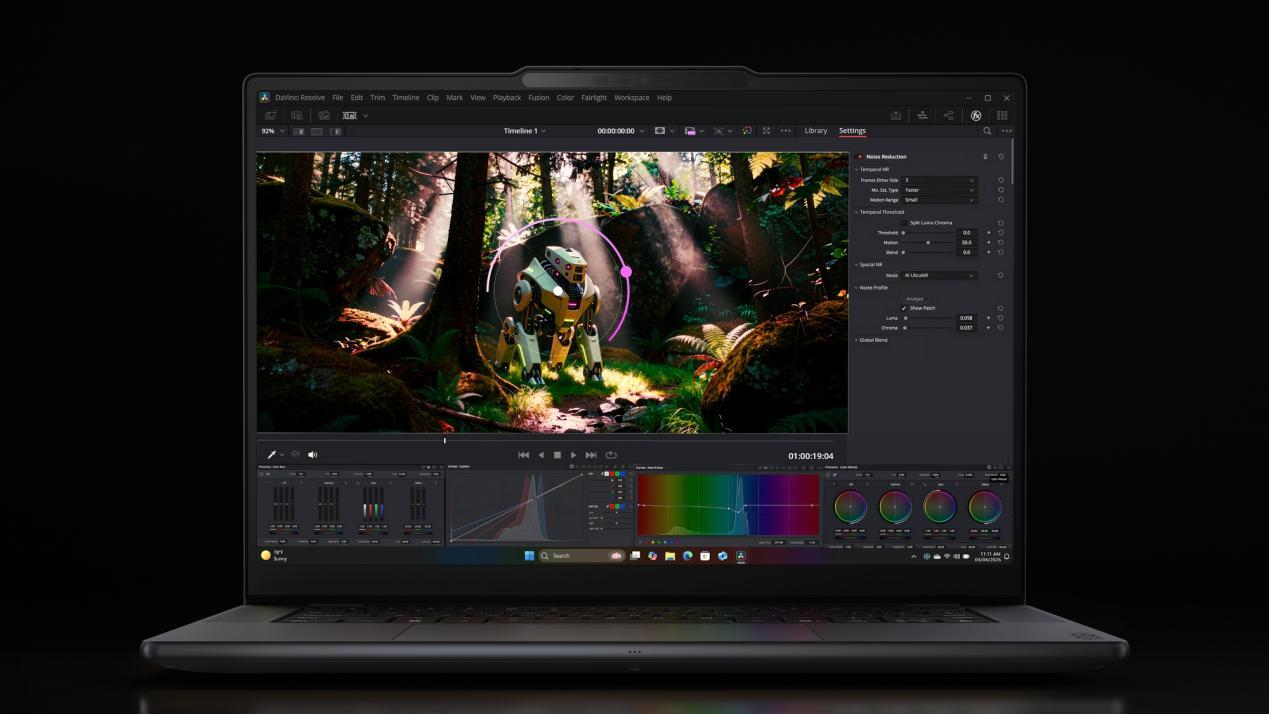1269x714 pixels.
Task: Add keyframe for Motion parameter
Action: (x=989, y=242)
